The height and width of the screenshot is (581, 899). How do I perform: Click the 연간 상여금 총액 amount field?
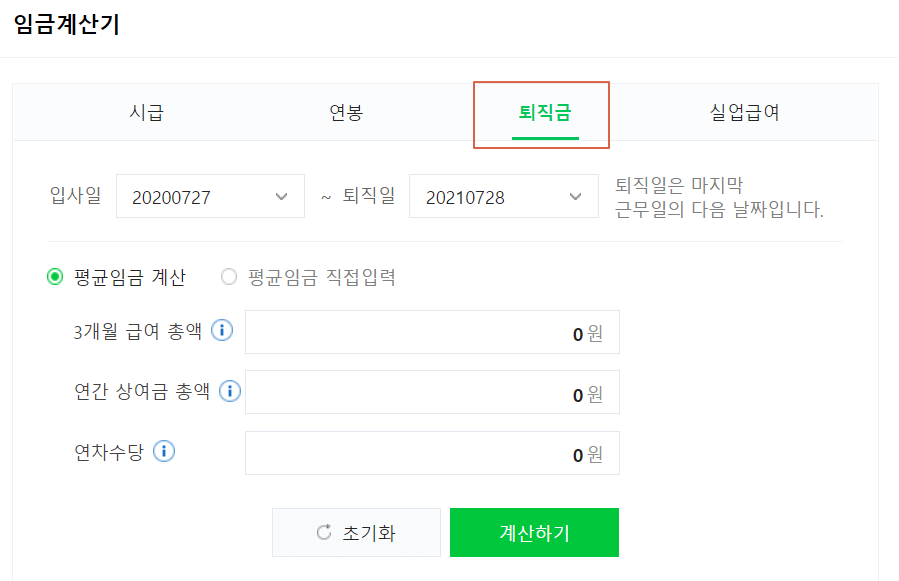click(x=432, y=392)
